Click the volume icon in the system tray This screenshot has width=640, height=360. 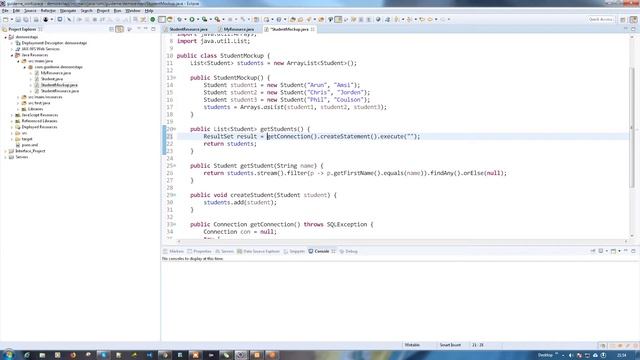tap(571, 355)
